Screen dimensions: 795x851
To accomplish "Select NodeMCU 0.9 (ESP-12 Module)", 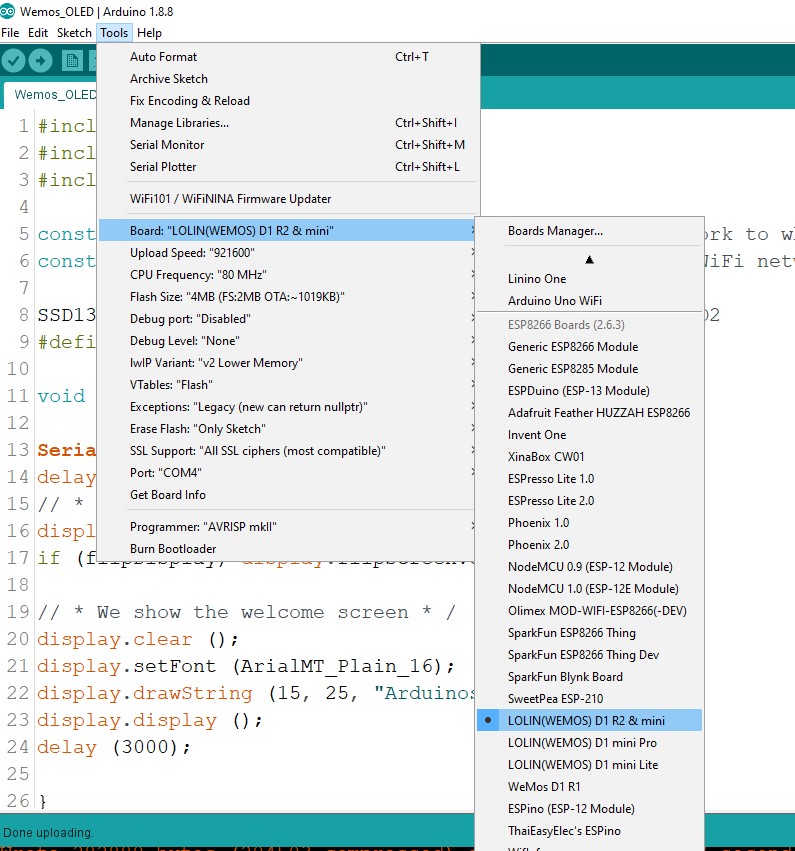I will pos(589,566).
